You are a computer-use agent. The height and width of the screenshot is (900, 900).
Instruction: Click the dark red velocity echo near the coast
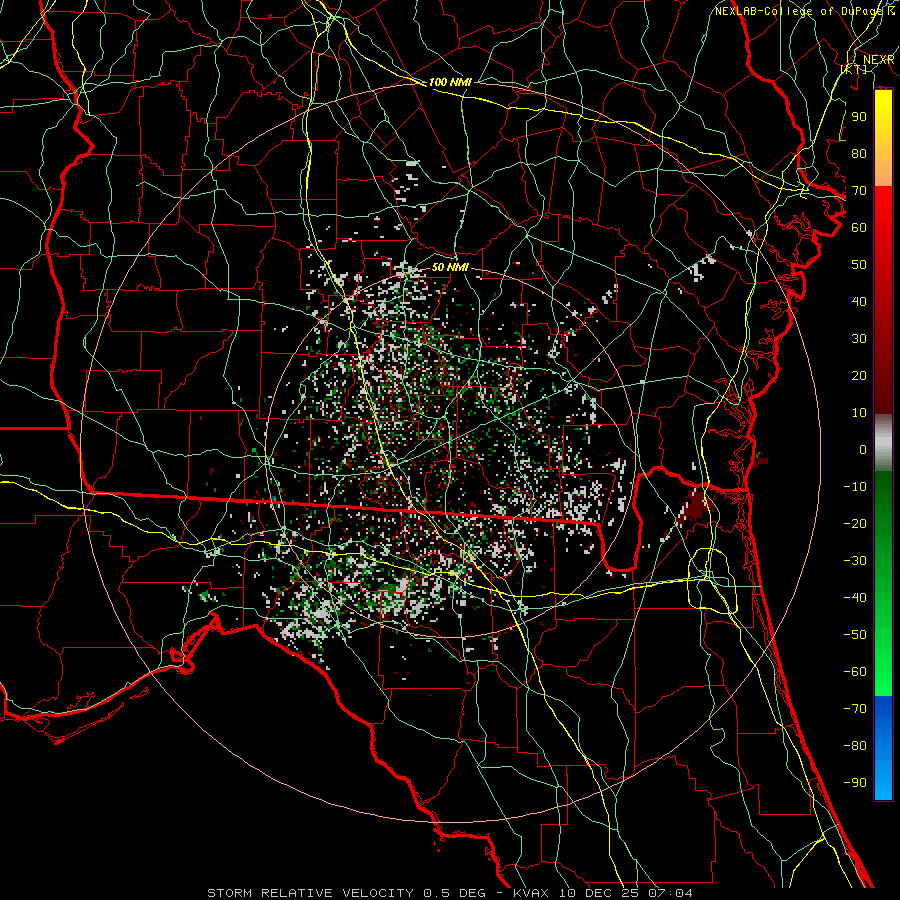click(695, 506)
